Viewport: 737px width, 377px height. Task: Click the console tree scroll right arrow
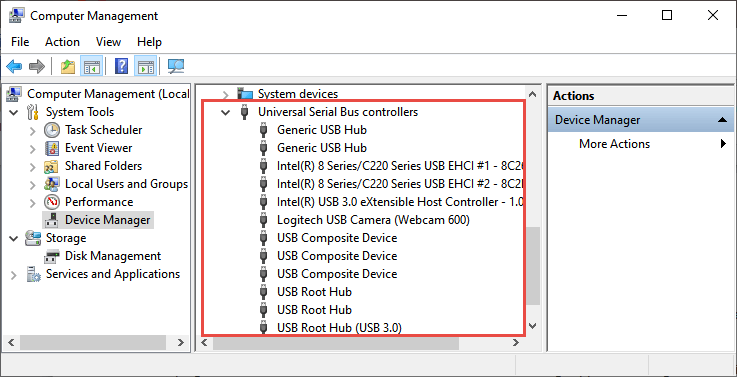pos(180,343)
